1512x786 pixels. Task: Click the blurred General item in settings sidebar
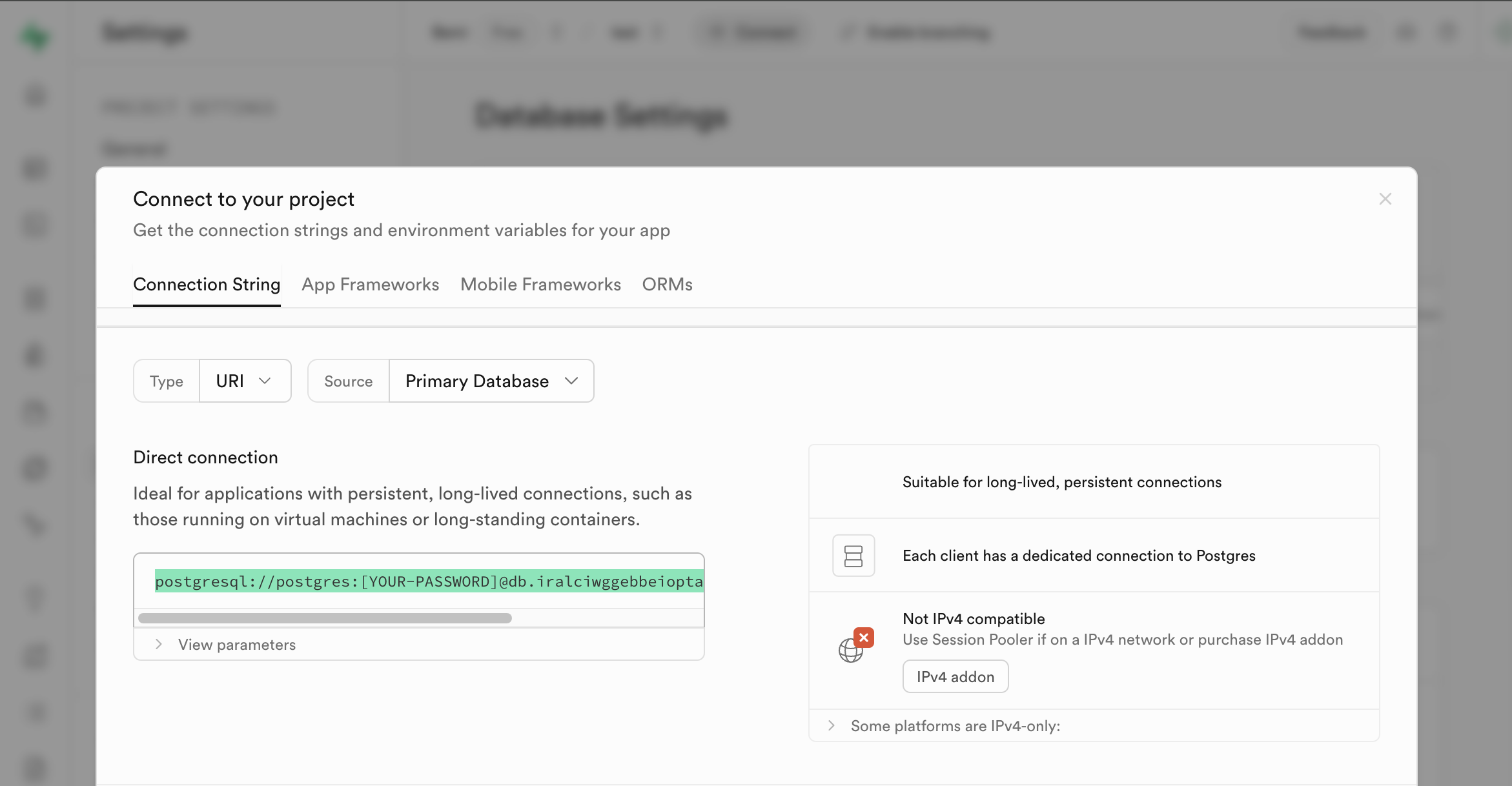(134, 149)
